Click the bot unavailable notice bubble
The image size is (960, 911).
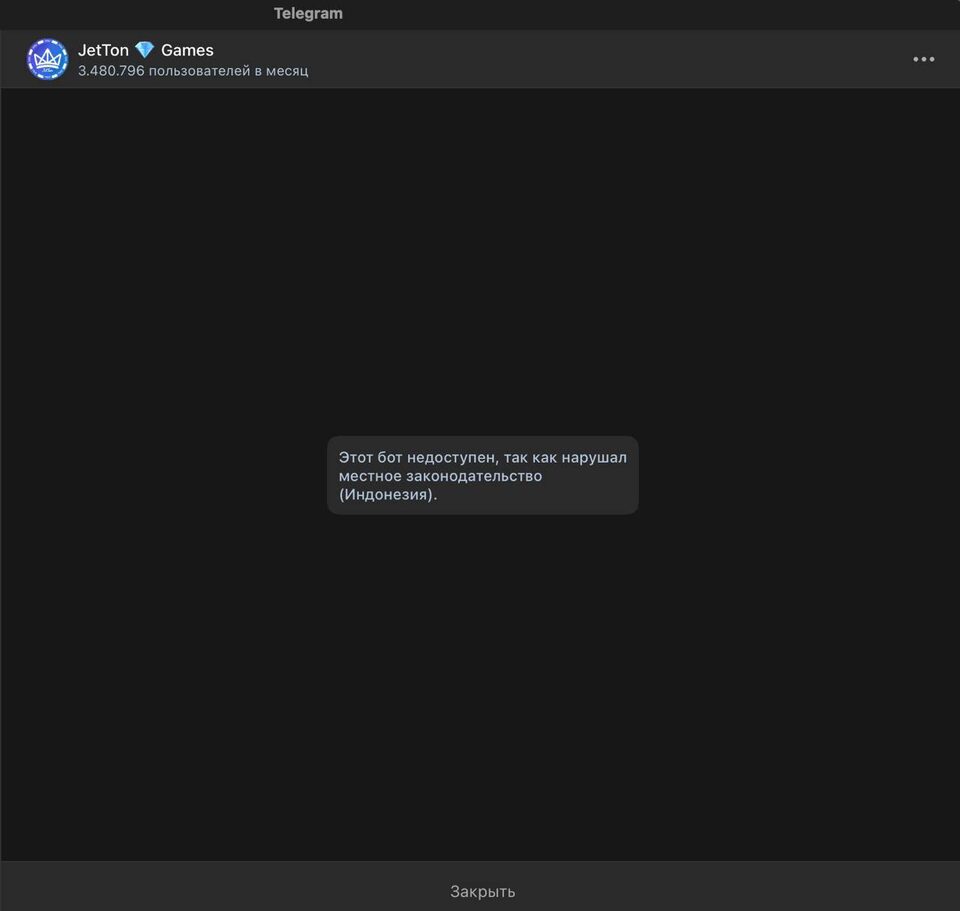click(482, 475)
